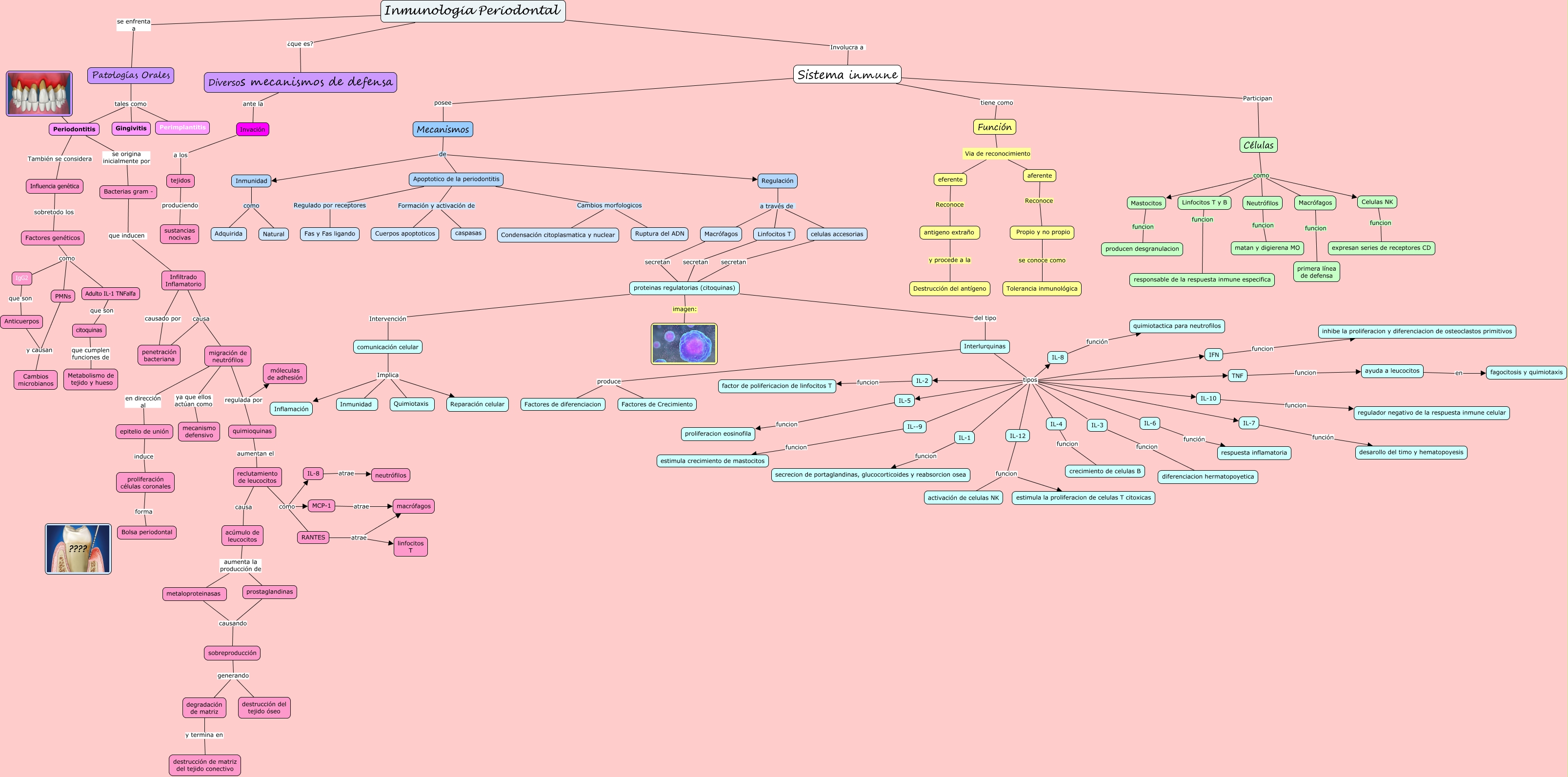Select the Inmunologia Periodontal title node

coord(472,11)
